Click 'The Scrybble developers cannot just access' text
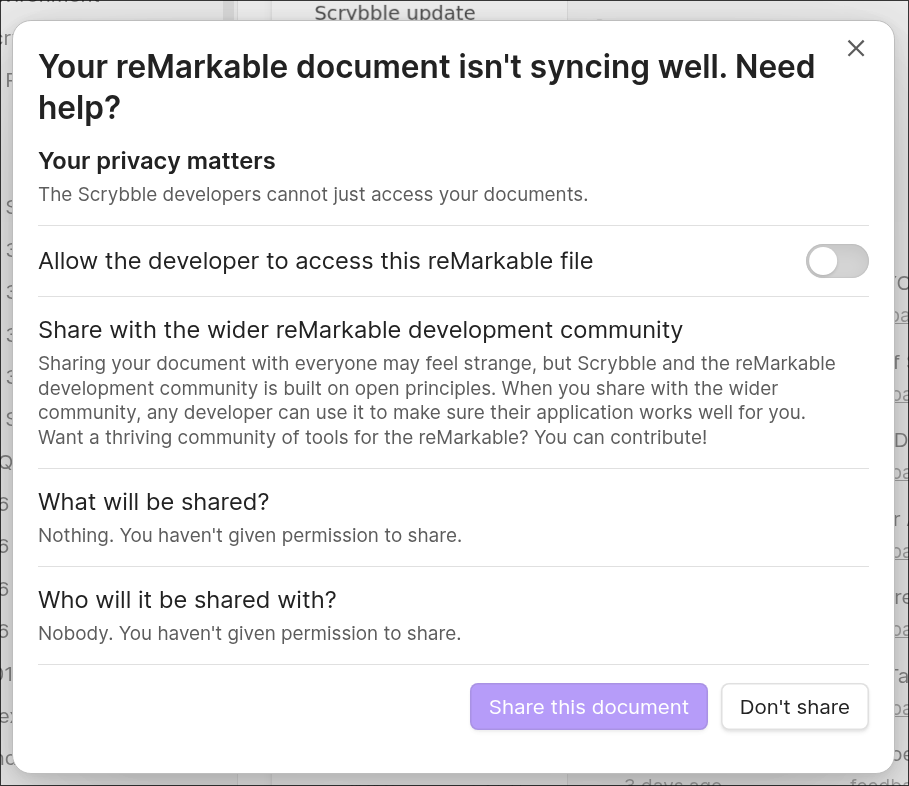The image size is (909, 786). (313, 194)
